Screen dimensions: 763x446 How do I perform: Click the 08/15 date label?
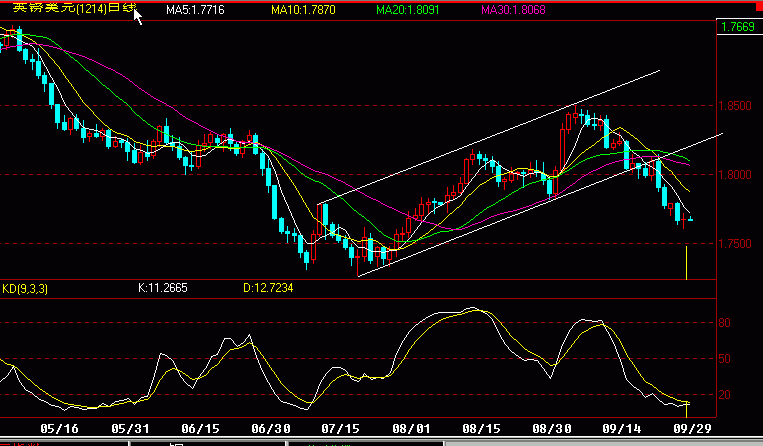(481, 429)
